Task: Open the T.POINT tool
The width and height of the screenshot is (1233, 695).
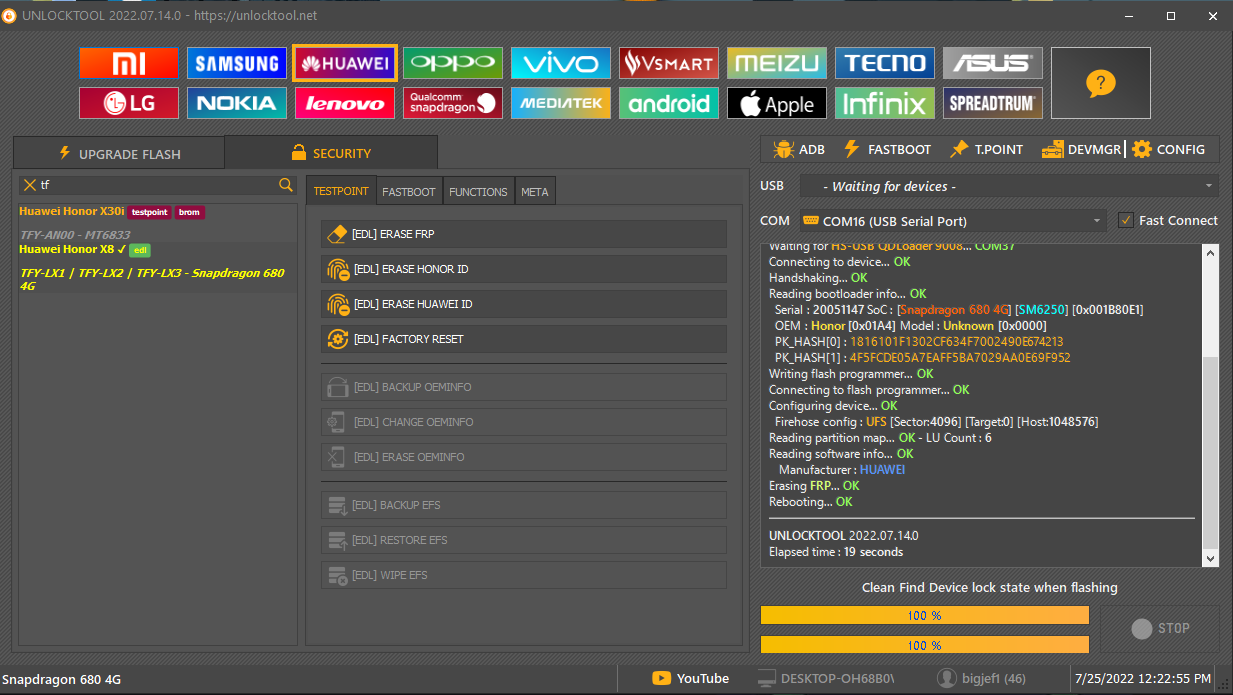Action: 987,149
